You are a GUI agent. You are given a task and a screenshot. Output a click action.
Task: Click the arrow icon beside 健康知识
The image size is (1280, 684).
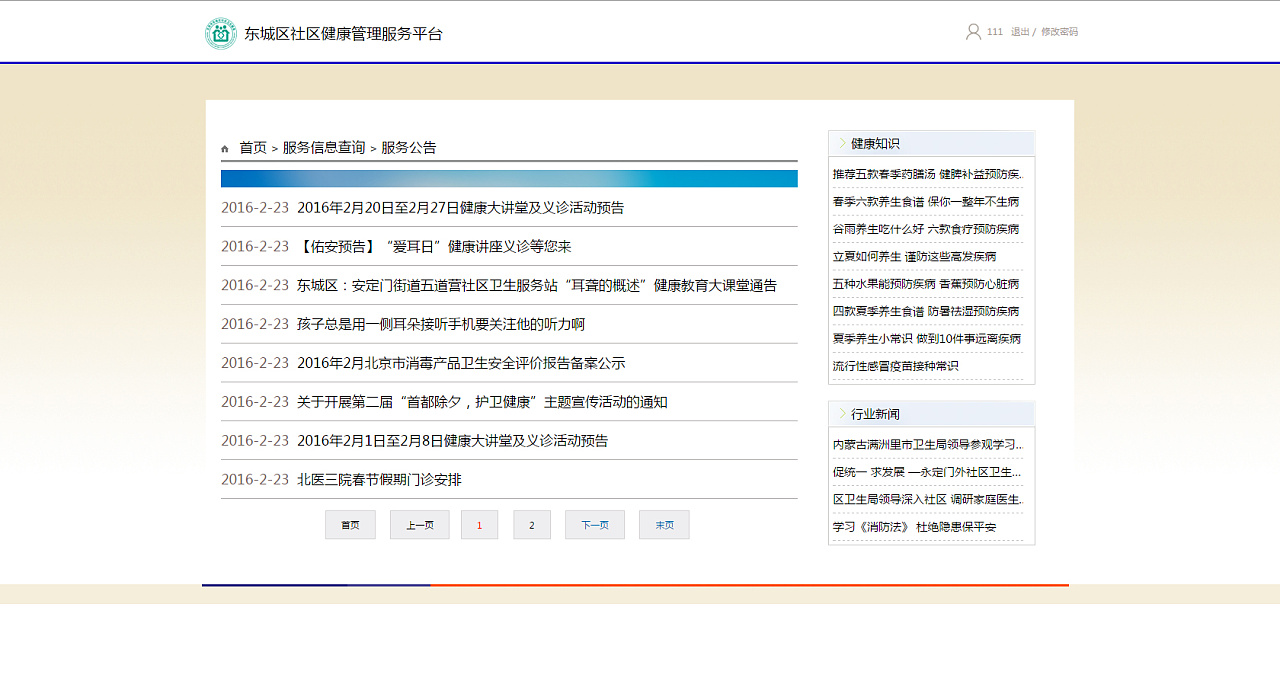tap(843, 144)
